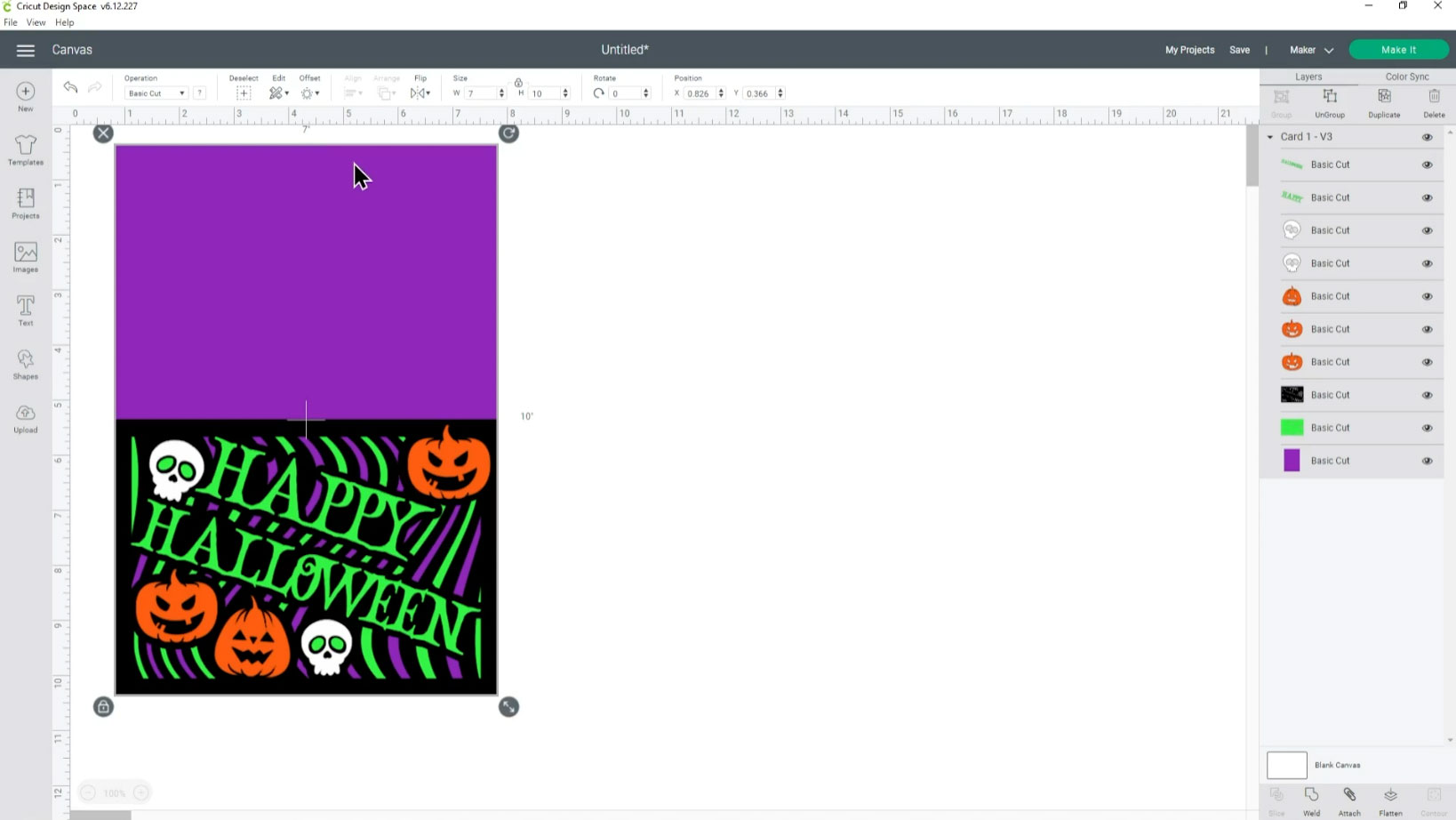Toggle visibility of the green Basic Cut layer
The image size is (1456, 820).
coord(1427,427)
